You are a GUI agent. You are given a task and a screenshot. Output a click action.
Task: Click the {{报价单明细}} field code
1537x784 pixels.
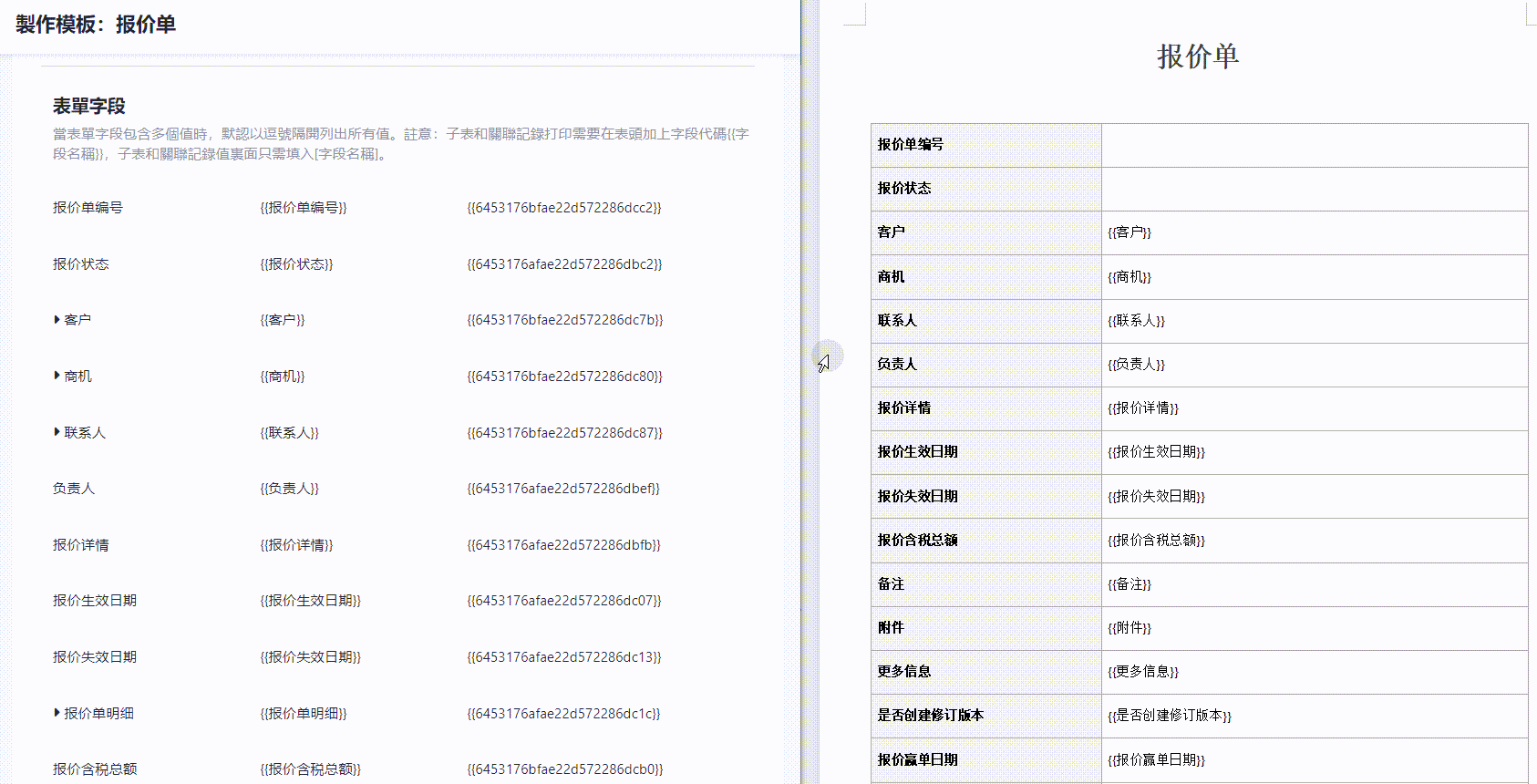click(x=304, y=714)
